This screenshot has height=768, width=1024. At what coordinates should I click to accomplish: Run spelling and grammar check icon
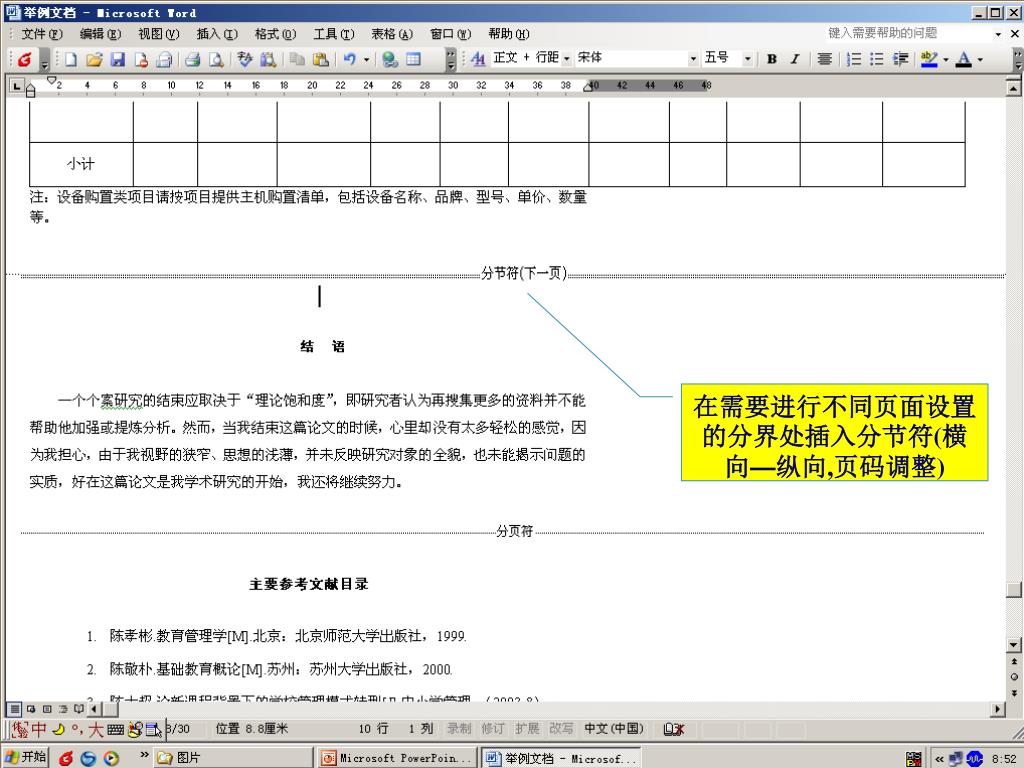(244, 59)
